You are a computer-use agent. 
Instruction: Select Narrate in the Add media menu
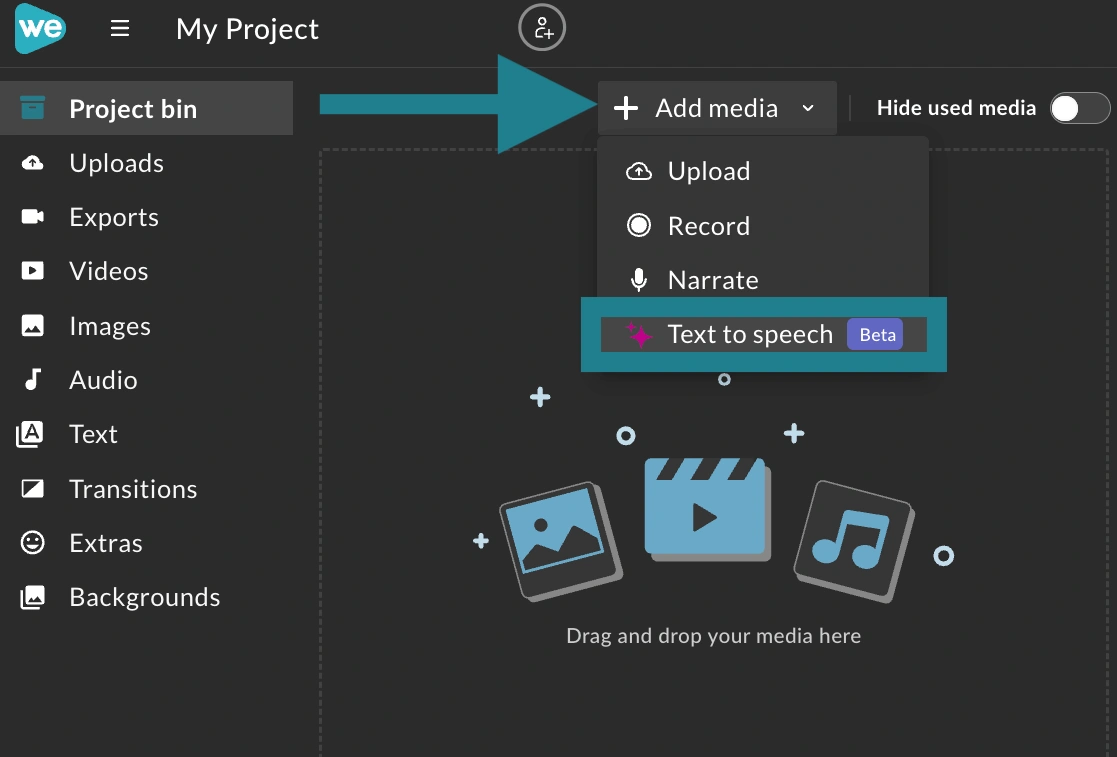click(x=763, y=280)
